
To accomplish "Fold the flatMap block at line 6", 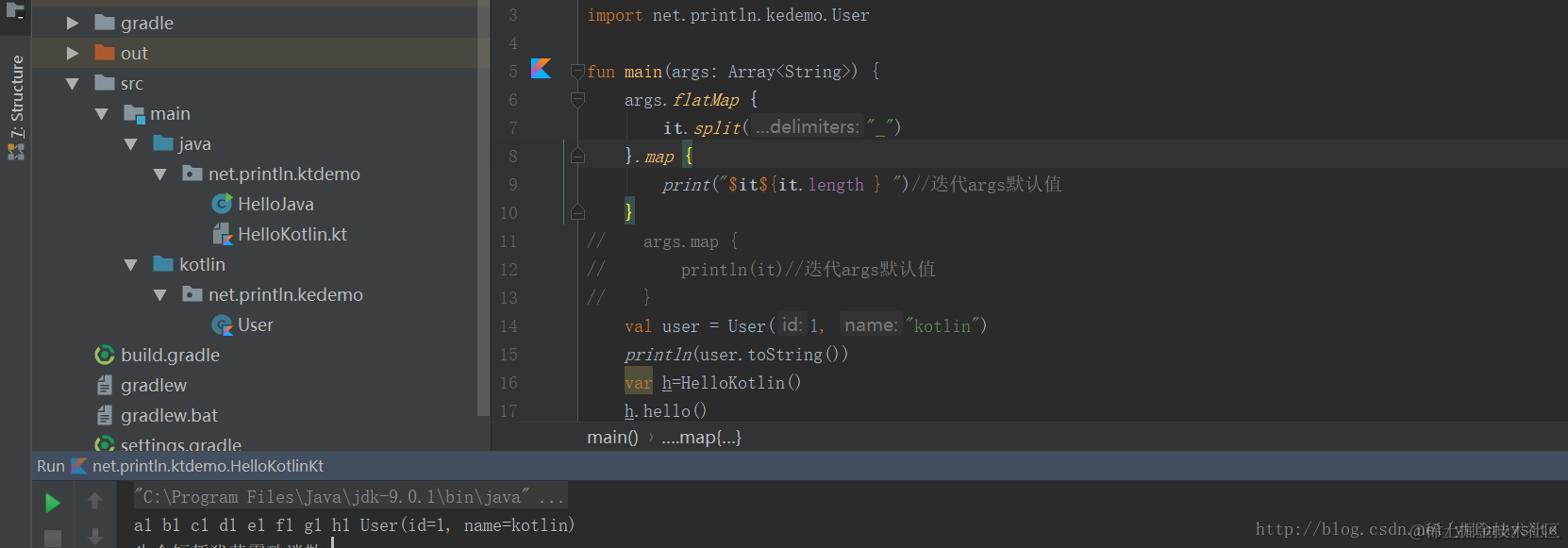I will tap(577, 99).
